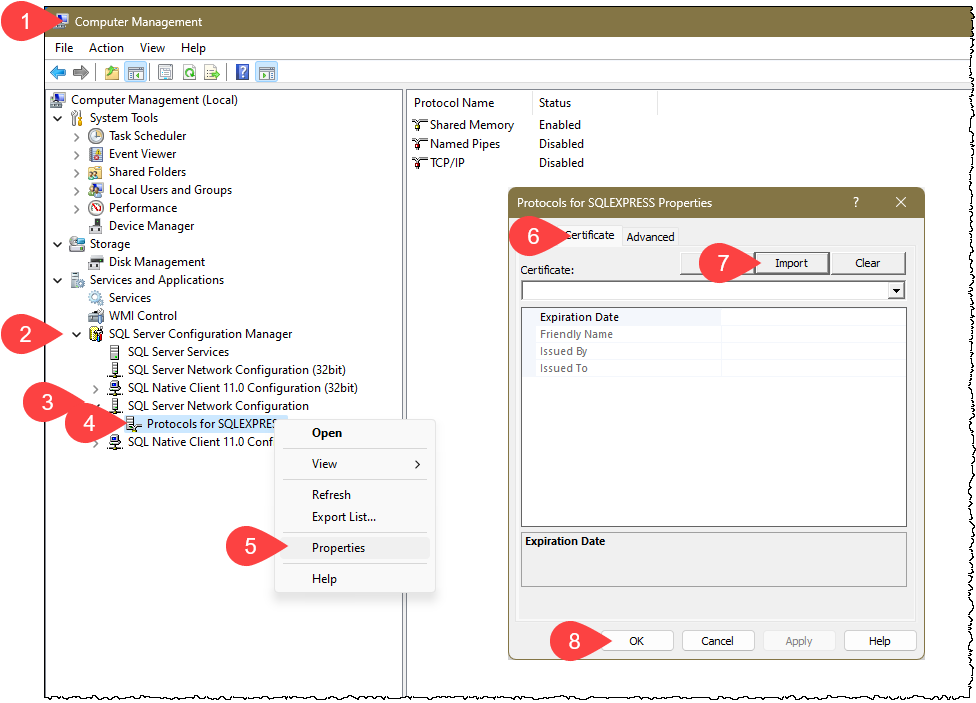Choose Help in the context menu
976x703 pixels.
point(355,579)
